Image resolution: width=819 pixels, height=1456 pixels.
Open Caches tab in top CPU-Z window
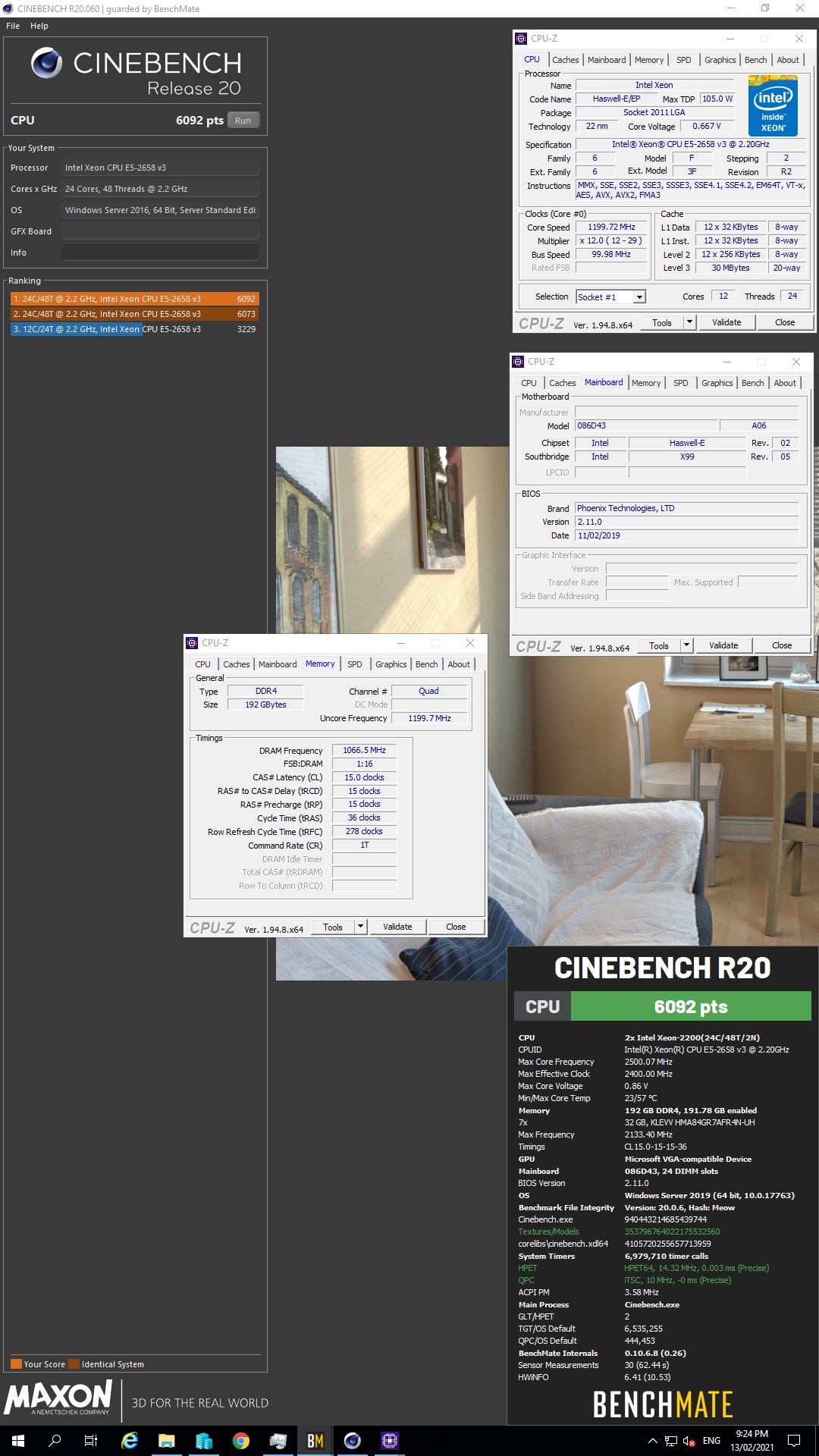pyautogui.click(x=565, y=60)
